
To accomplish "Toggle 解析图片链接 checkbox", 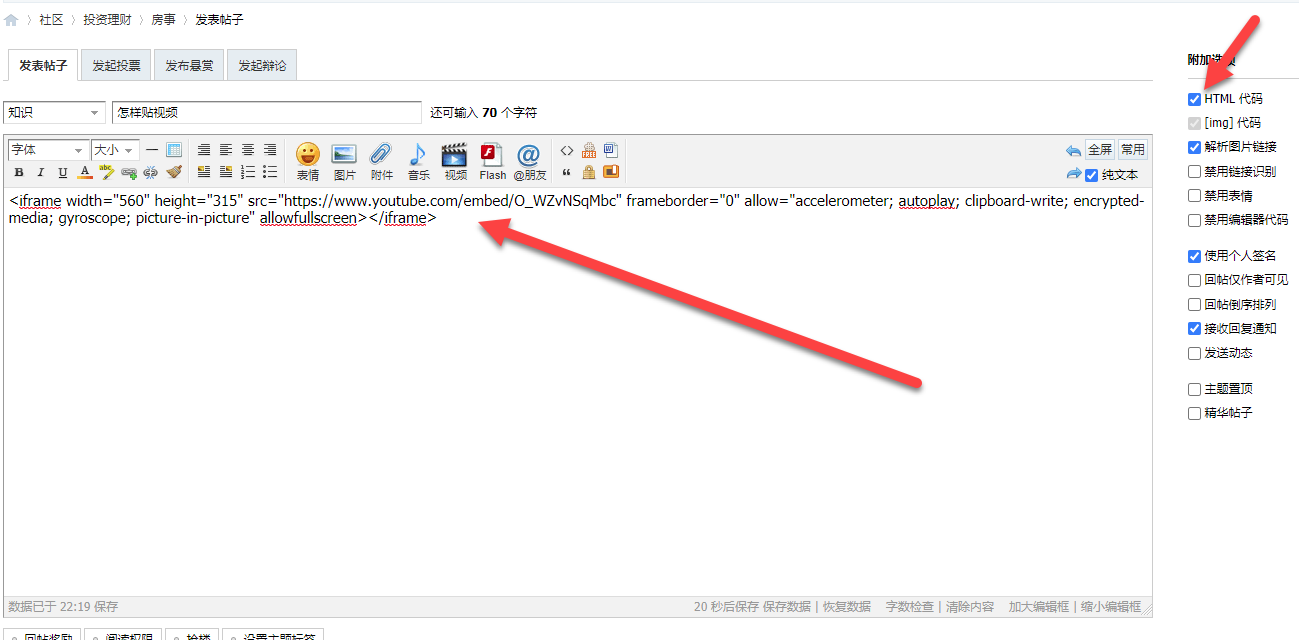I will click(x=1194, y=147).
